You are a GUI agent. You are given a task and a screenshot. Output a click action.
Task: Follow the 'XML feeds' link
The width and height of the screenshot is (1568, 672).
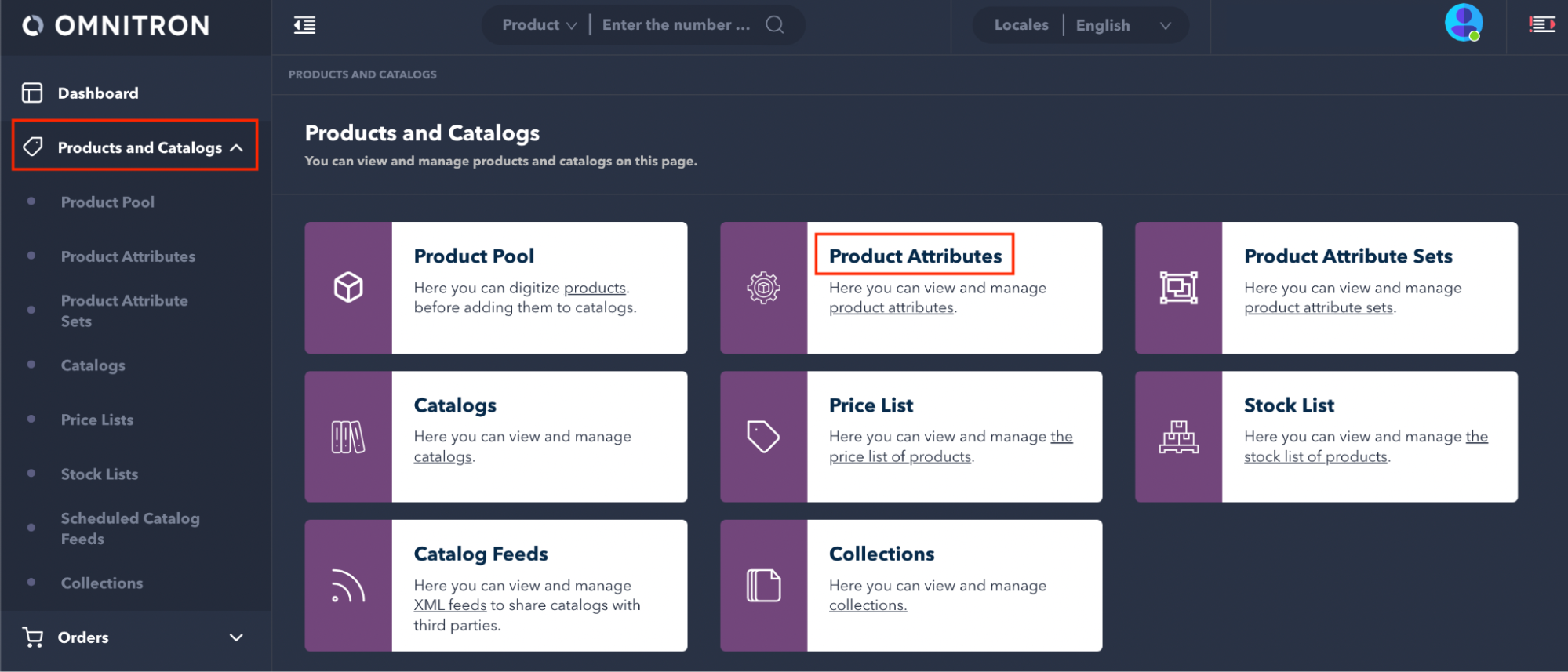(x=450, y=605)
